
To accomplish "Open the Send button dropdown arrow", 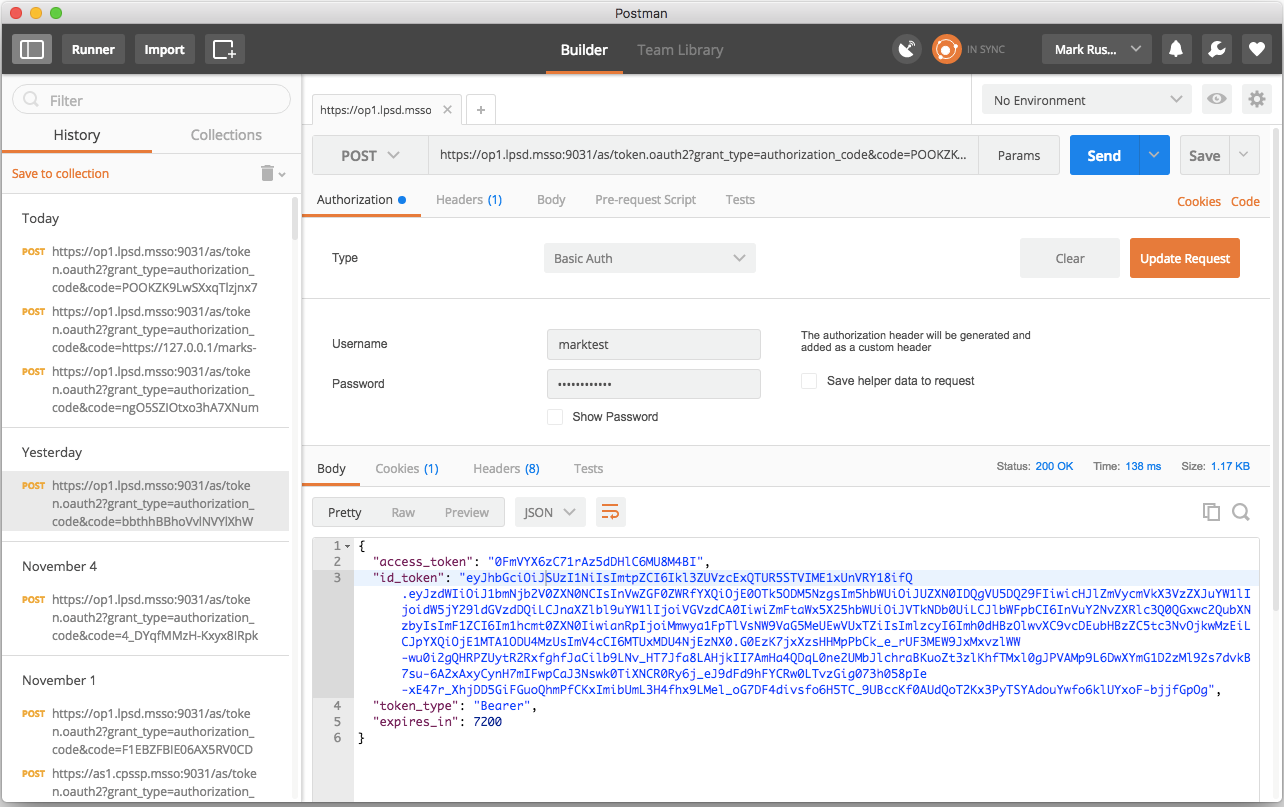I will click(1154, 155).
